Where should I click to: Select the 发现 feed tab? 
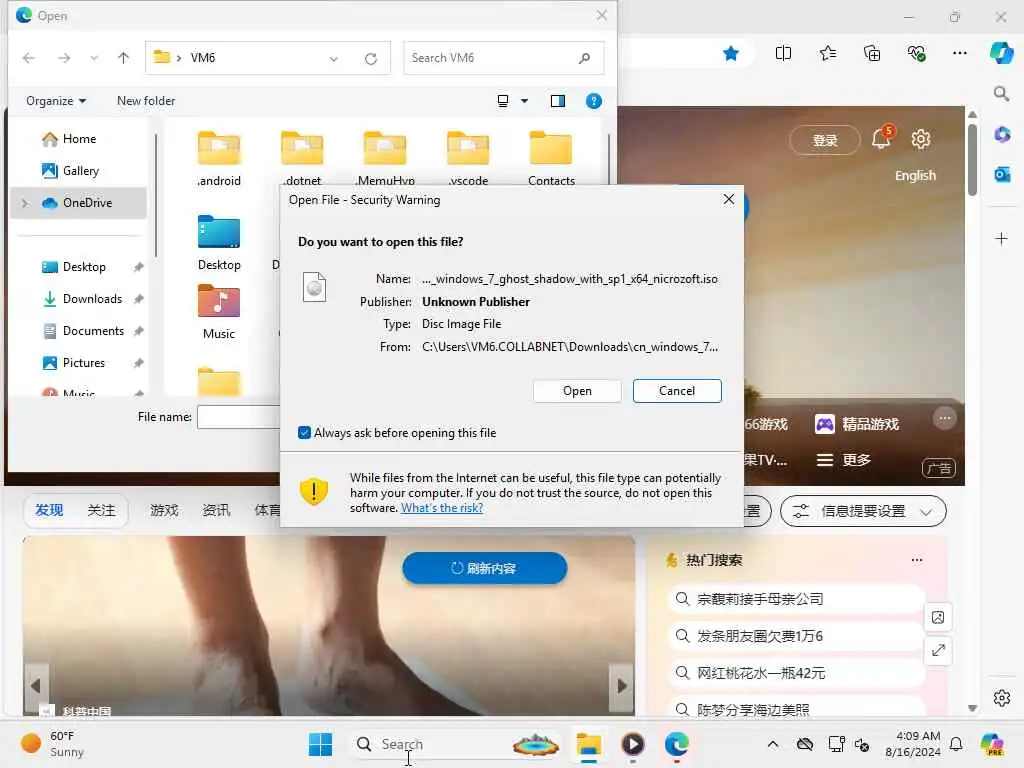tap(49, 510)
